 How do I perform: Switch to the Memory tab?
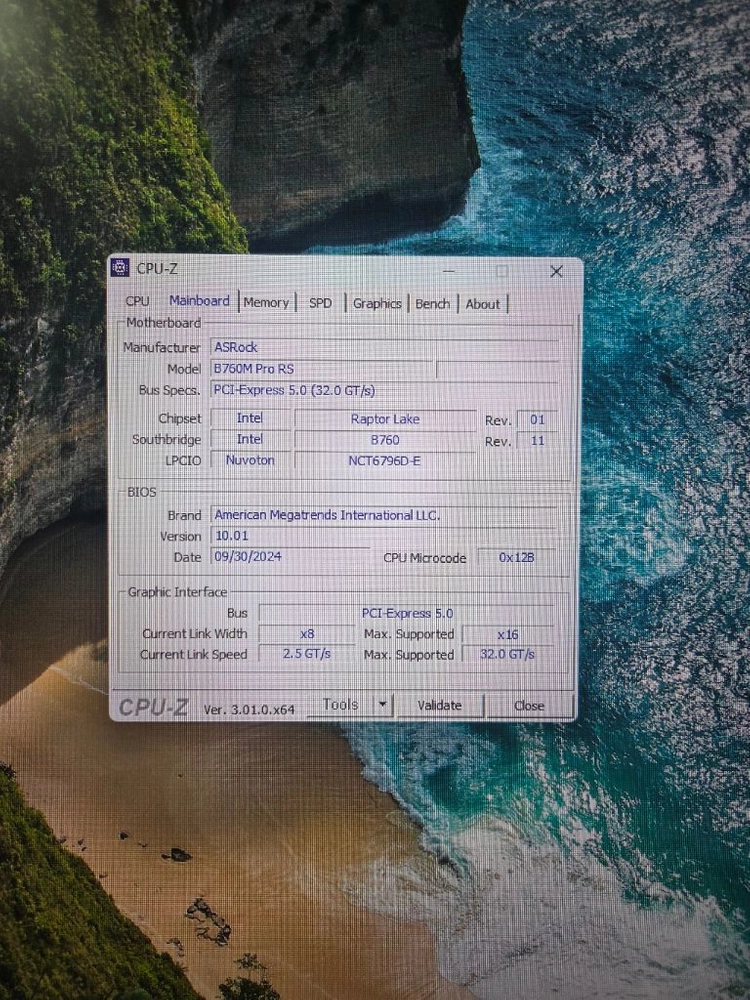pyautogui.click(x=266, y=302)
